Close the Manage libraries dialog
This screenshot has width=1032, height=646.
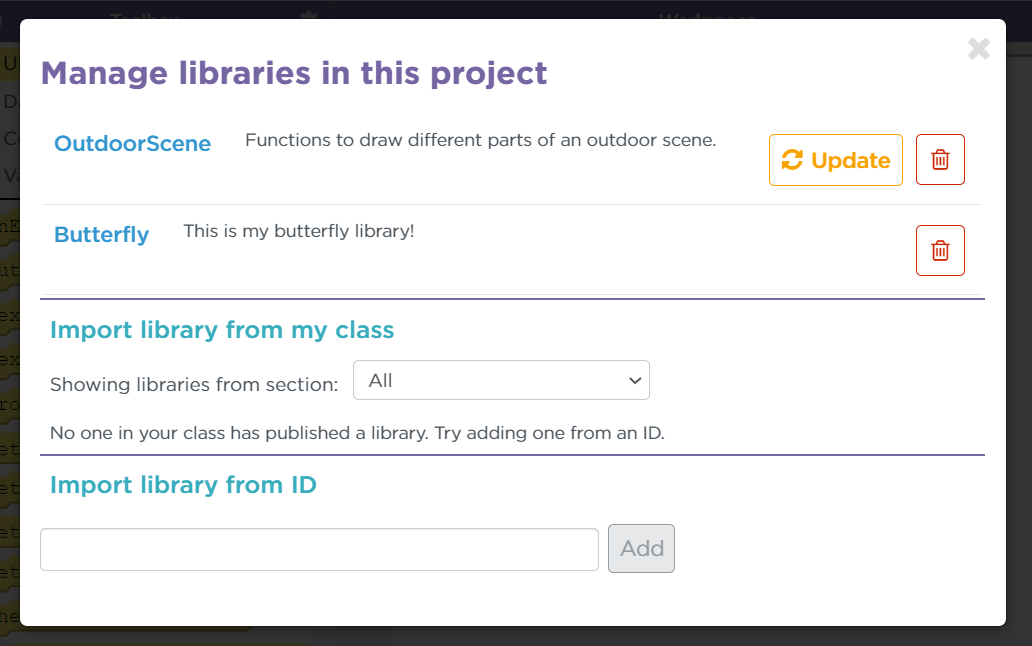click(x=979, y=49)
